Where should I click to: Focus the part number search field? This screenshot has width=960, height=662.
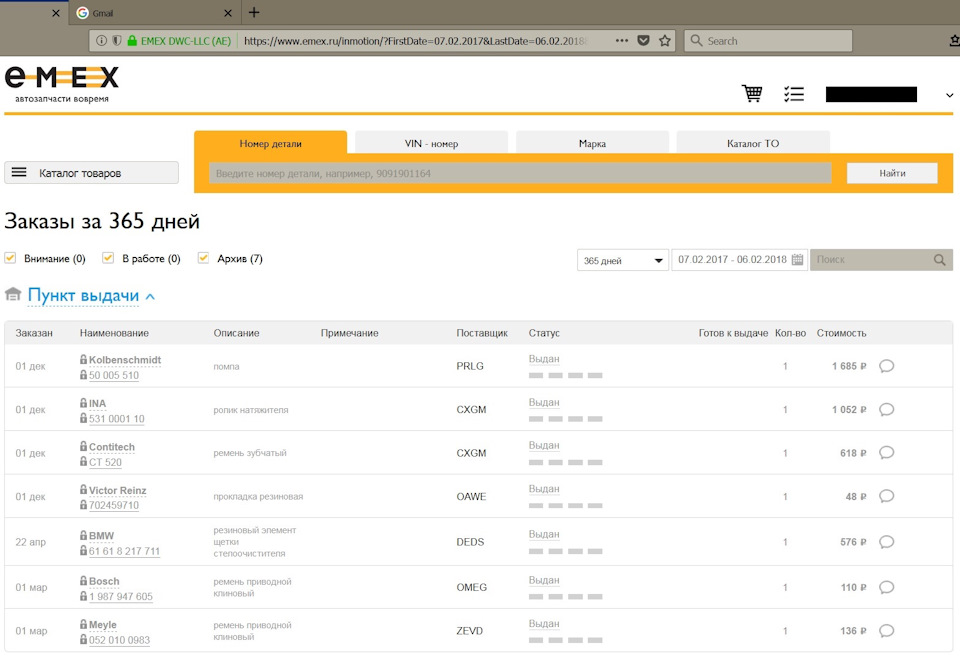tap(520, 173)
